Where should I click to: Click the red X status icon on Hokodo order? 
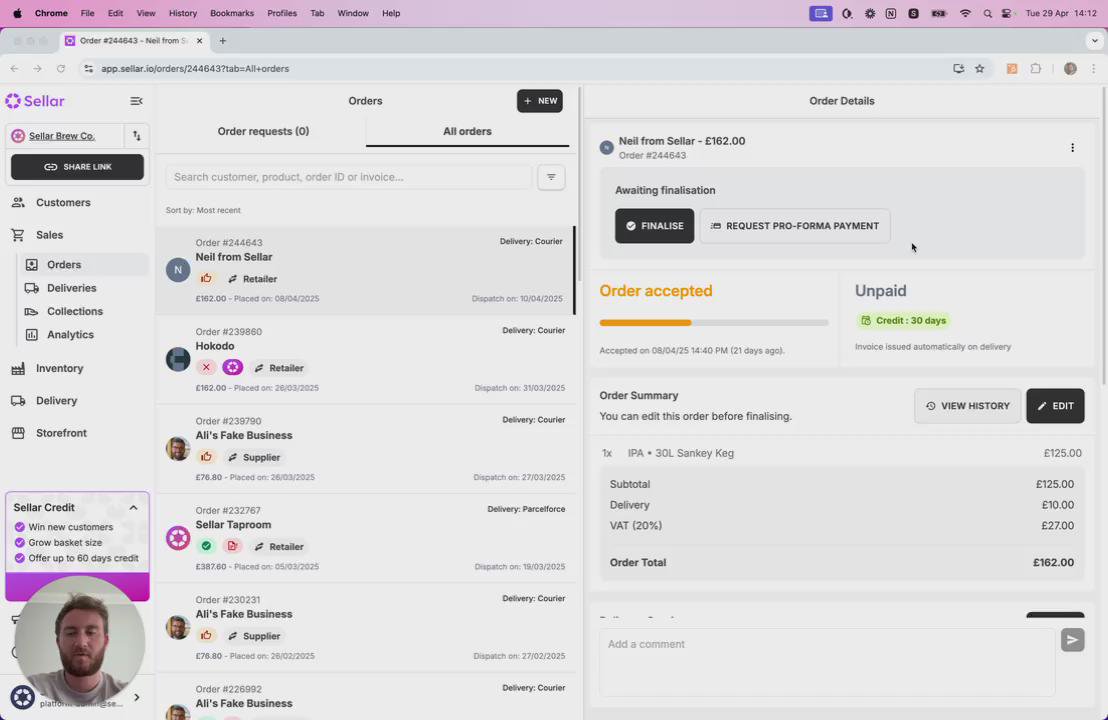point(206,367)
